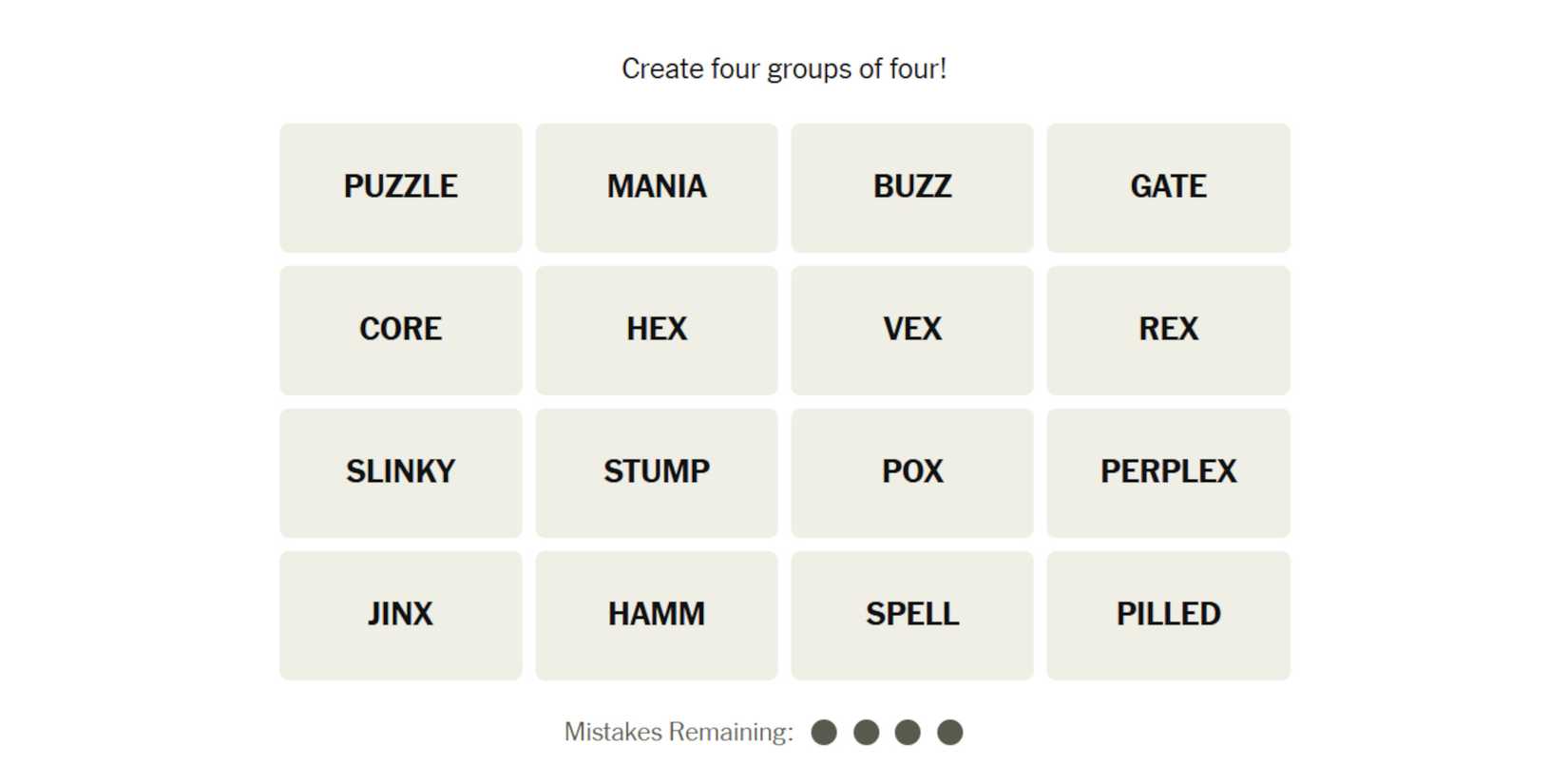Click the 'Create four groups of four!' heading

[783, 69]
